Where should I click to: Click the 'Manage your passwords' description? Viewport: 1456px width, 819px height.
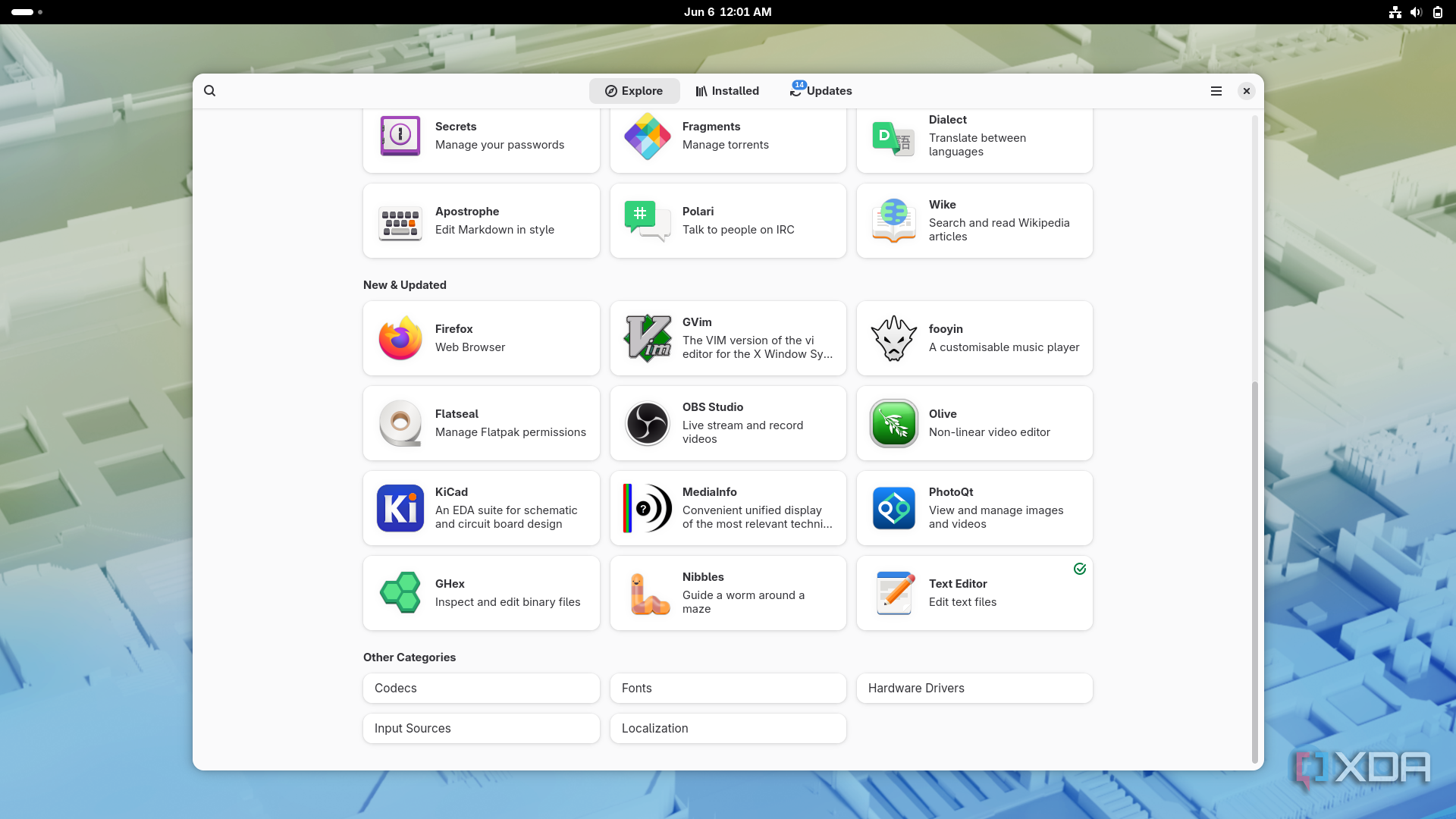[500, 145]
